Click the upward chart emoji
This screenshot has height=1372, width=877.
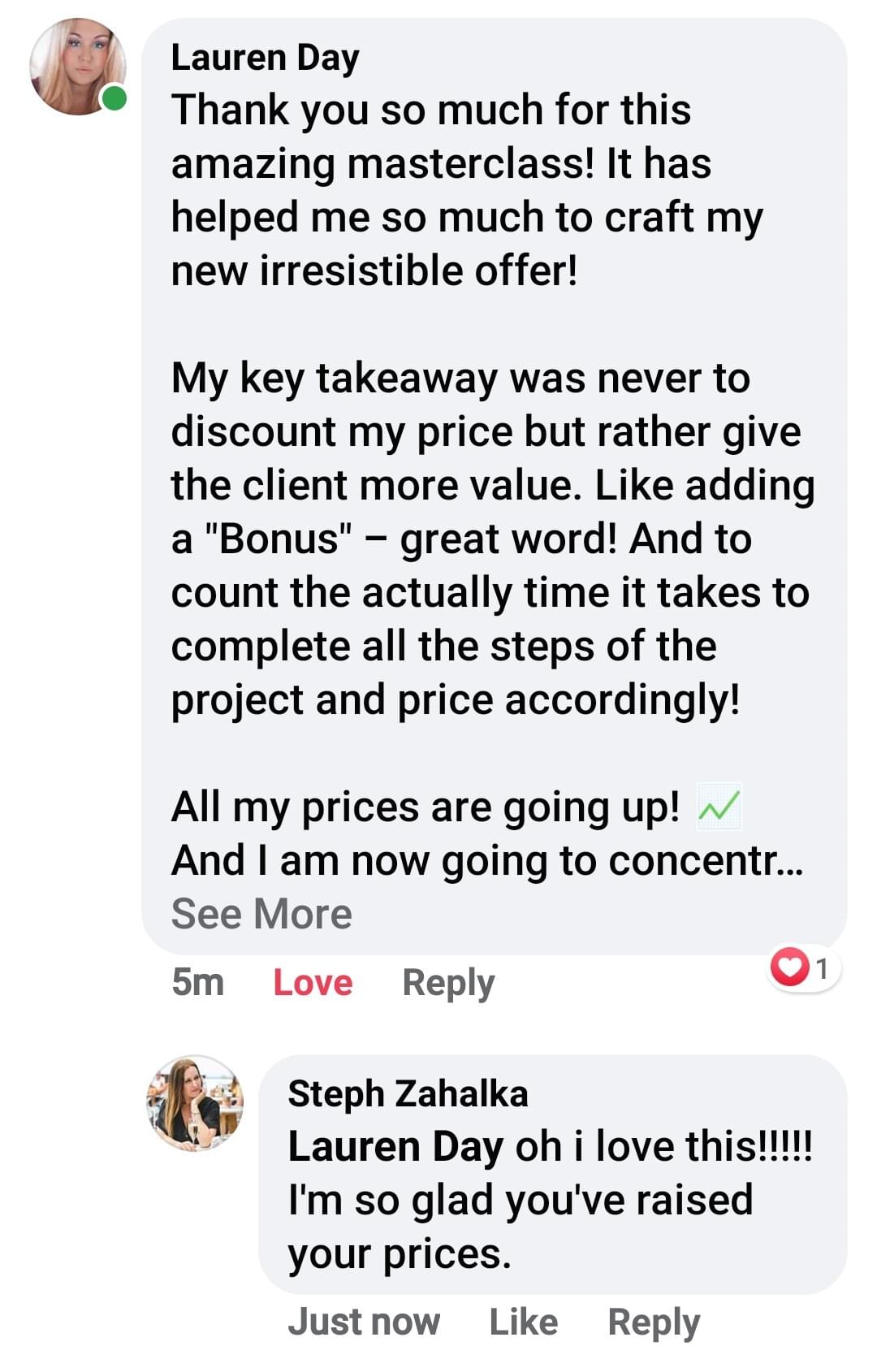pos(719,807)
